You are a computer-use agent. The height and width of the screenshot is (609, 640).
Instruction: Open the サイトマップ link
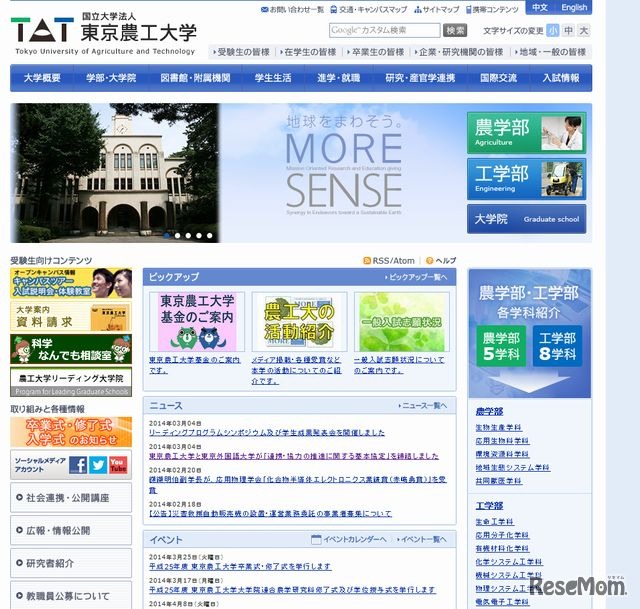pyautogui.click(x=437, y=9)
